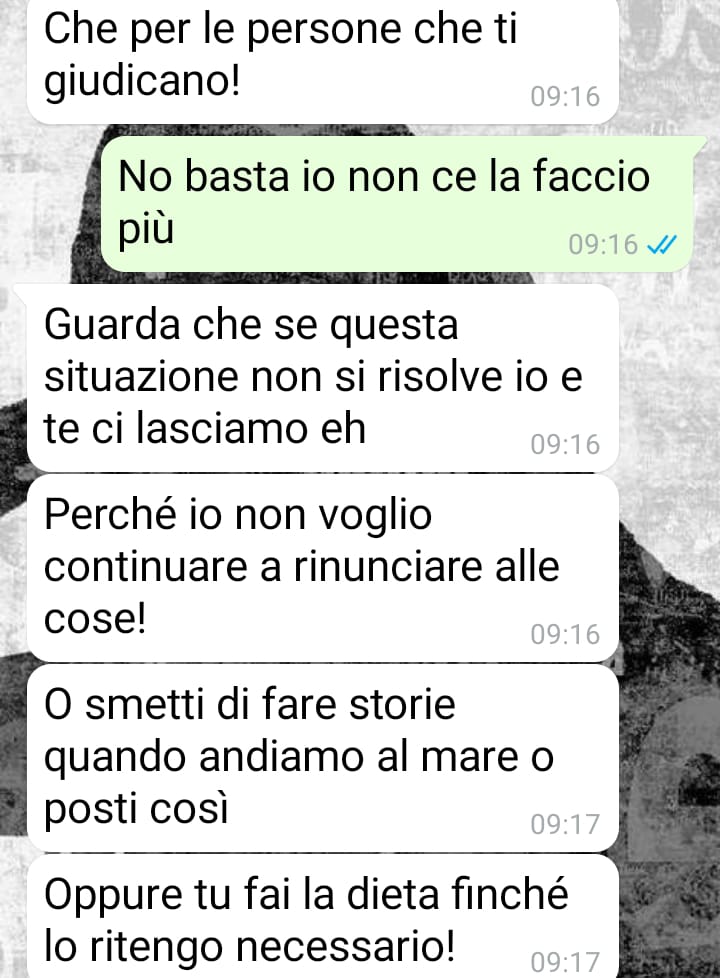This screenshot has height=978, width=720.
Task: Tap message 'Guarda che se questa situazione non si risolve'
Action: pyautogui.click(x=323, y=378)
